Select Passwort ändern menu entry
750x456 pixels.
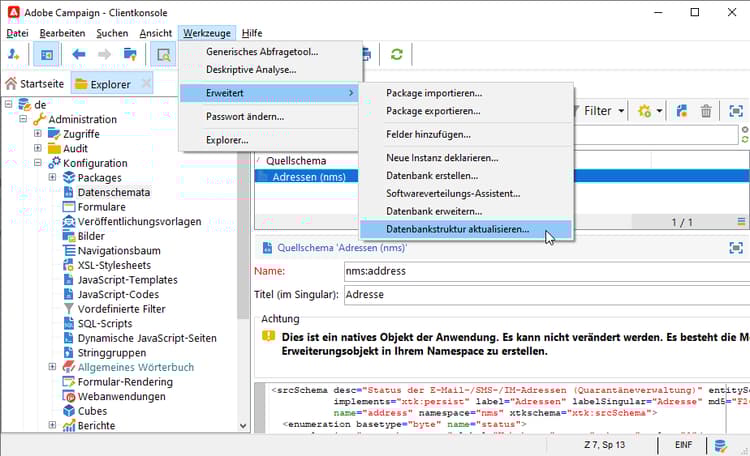(x=270, y=116)
